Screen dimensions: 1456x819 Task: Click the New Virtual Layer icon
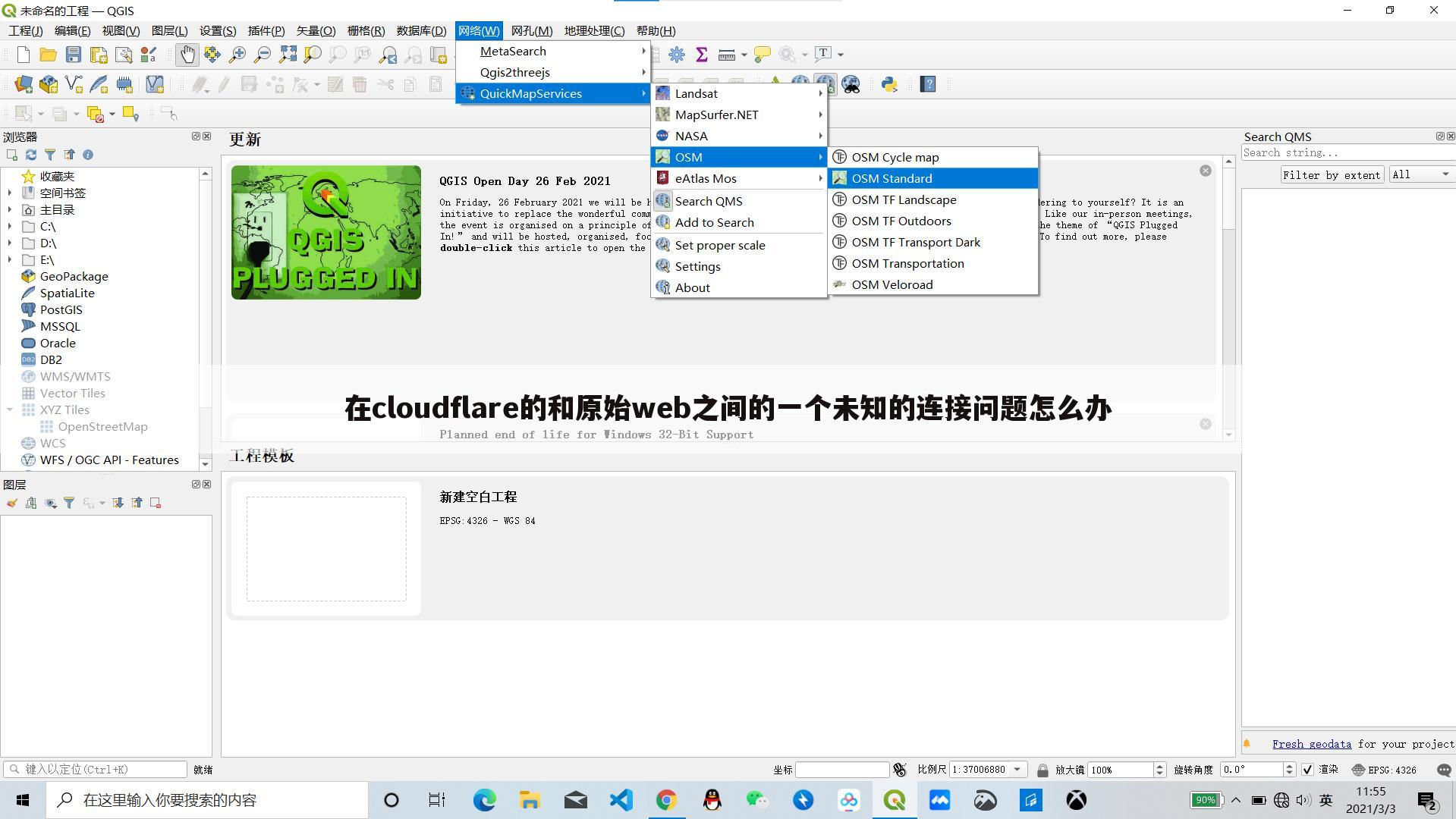click(x=155, y=84)
